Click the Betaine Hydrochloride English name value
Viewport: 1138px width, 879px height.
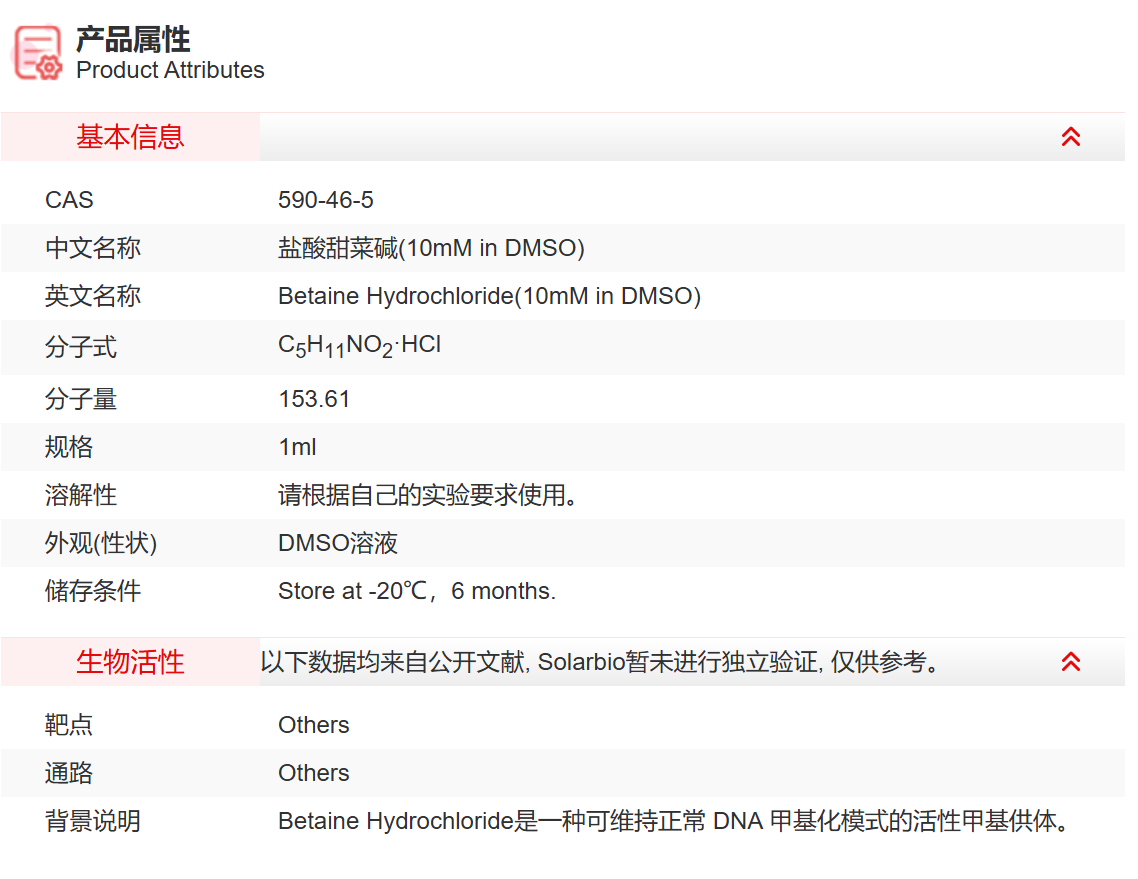pos(488,296)
